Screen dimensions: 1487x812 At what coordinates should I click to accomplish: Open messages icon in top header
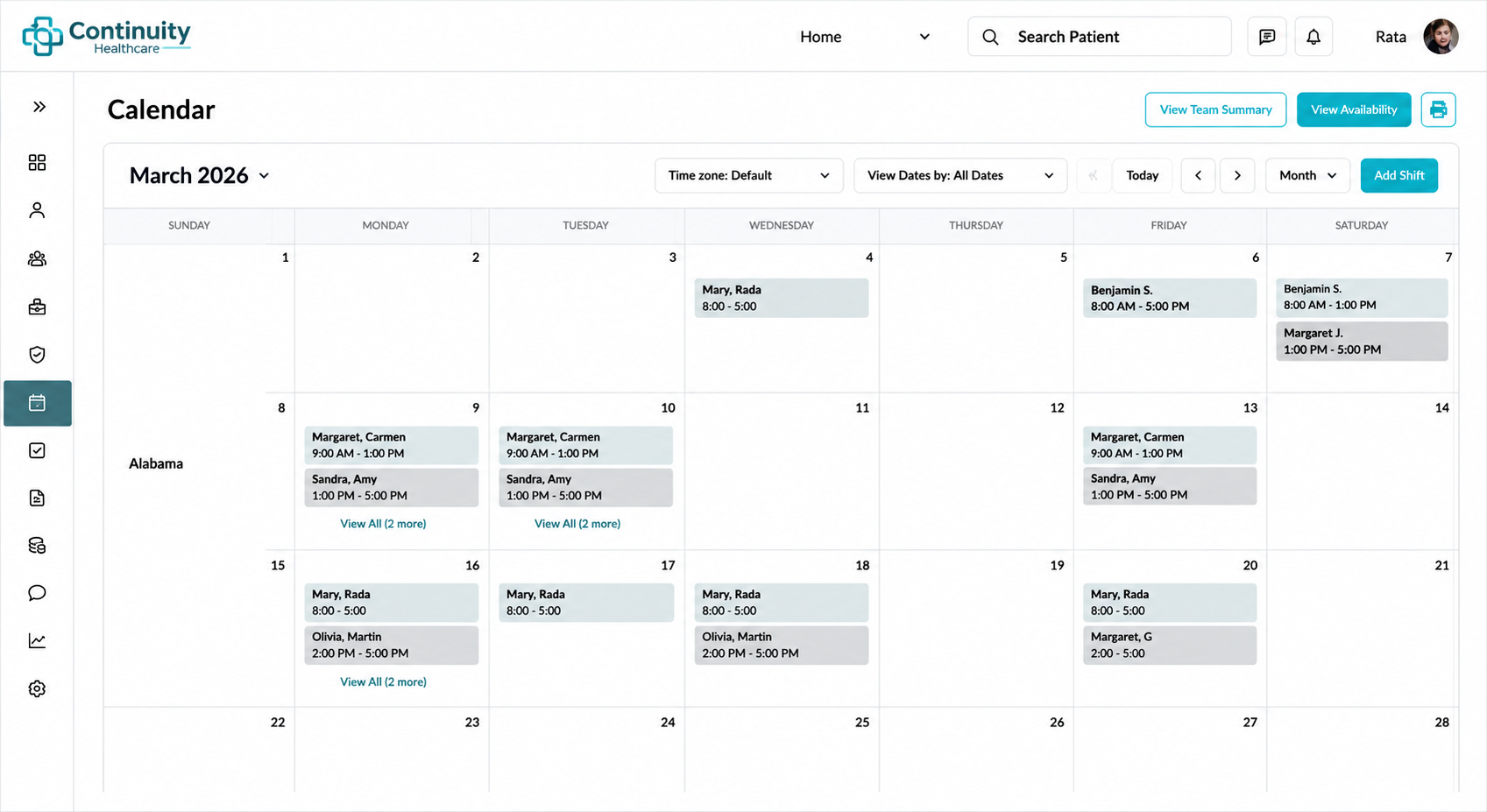click(1267, 37)
